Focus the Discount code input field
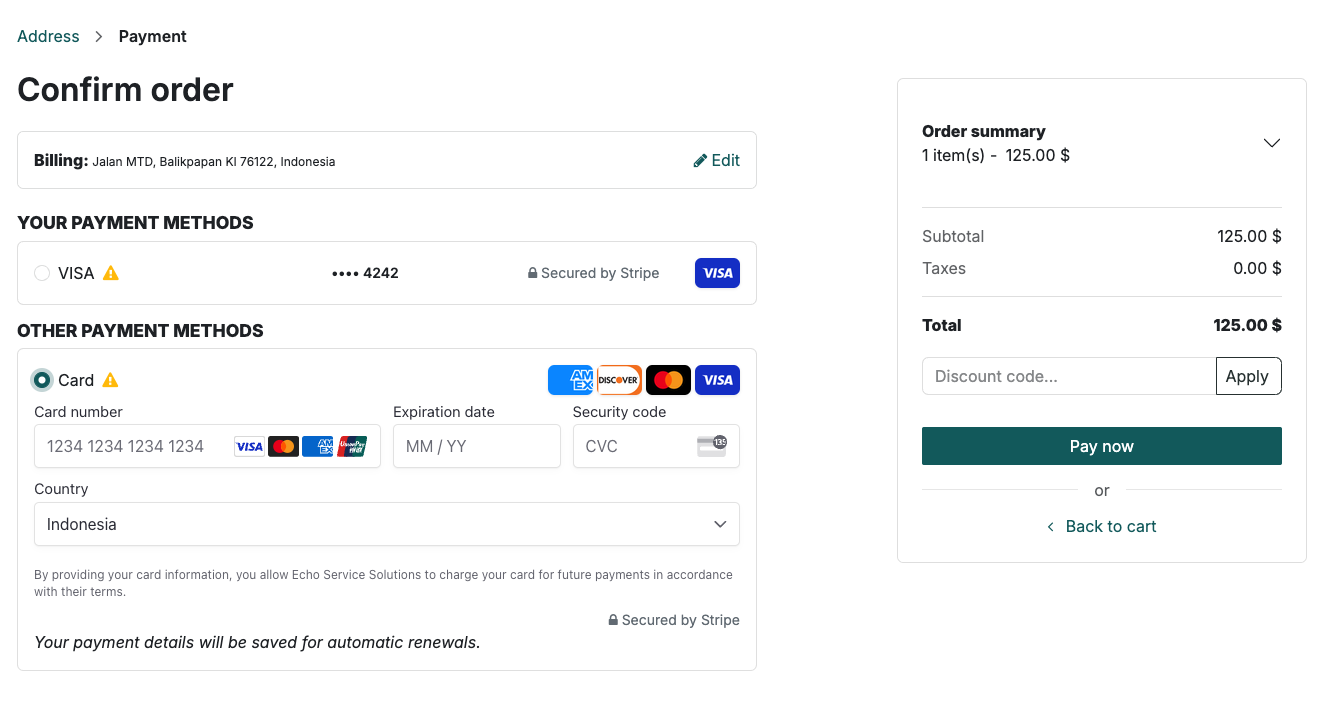 [x=1068, y=376]
